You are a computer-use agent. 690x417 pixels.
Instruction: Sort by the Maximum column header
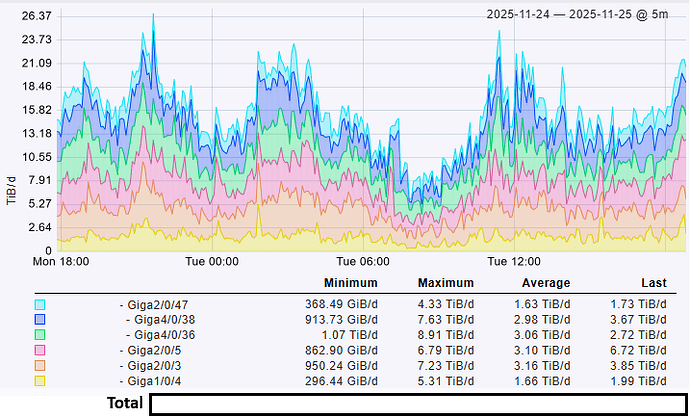pos(445,283)
